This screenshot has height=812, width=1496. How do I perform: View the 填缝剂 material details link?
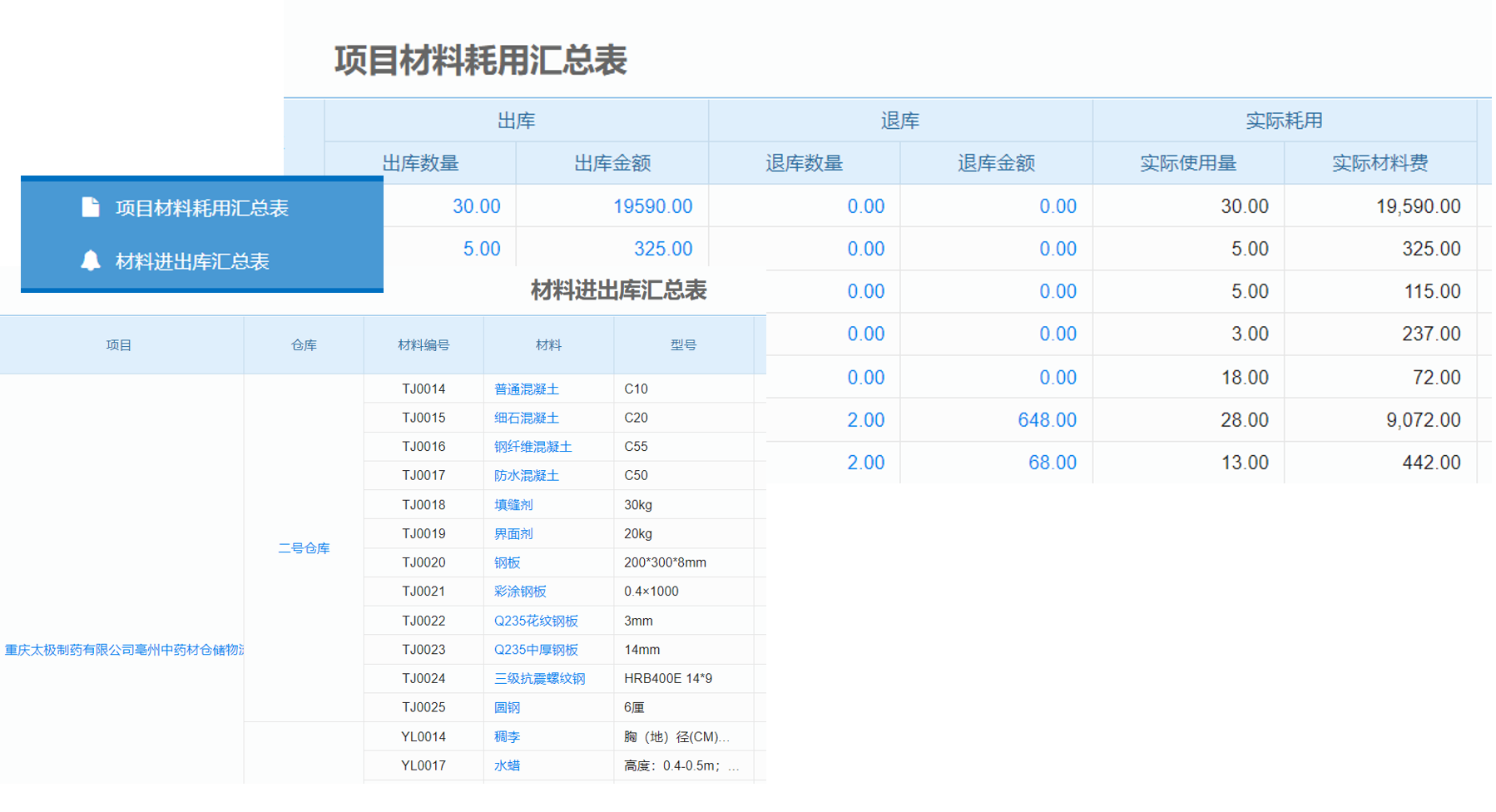tap(513, 505)
